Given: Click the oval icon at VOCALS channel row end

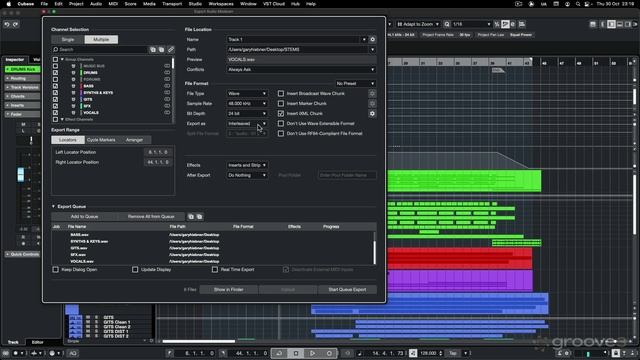Looking at the screenshot, I should tap(167, 113).
